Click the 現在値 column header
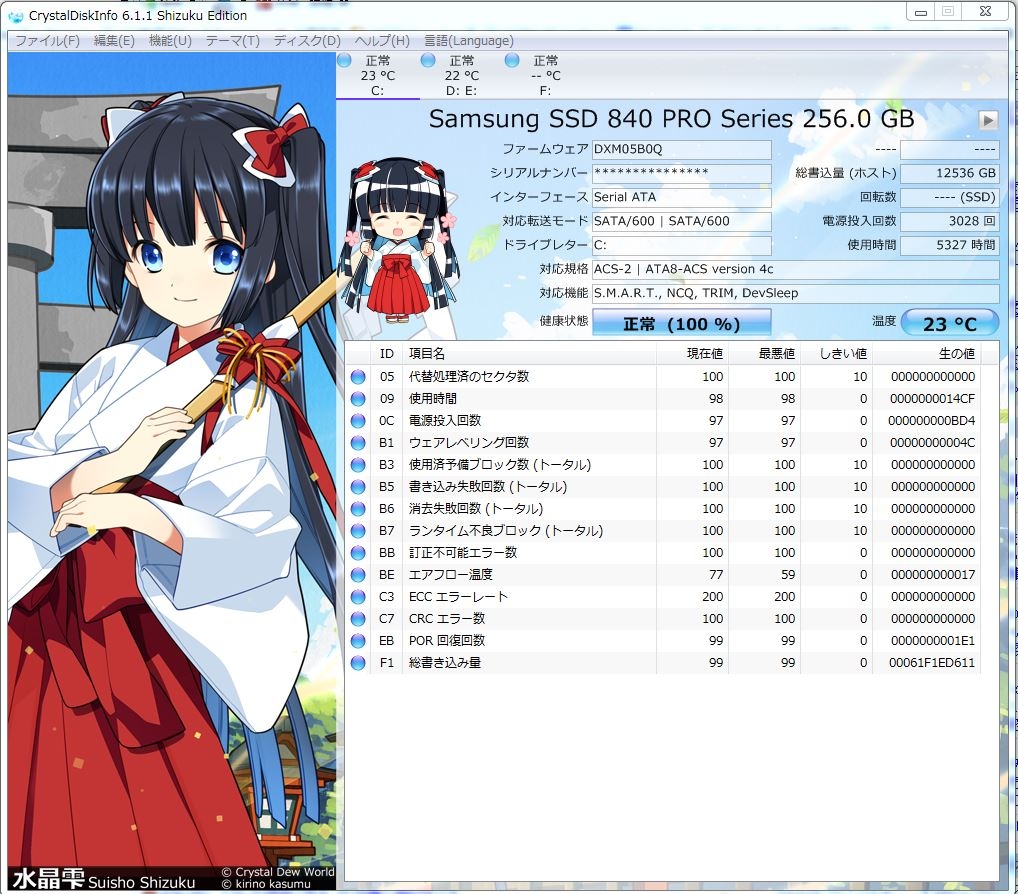 pos(692,354)
